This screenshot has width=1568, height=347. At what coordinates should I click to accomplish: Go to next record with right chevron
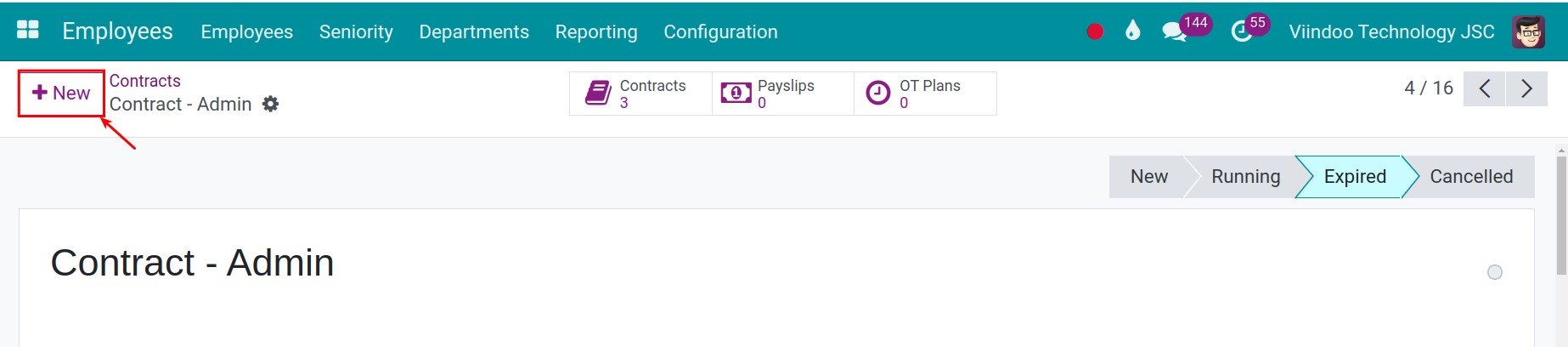click(1526, 88)
